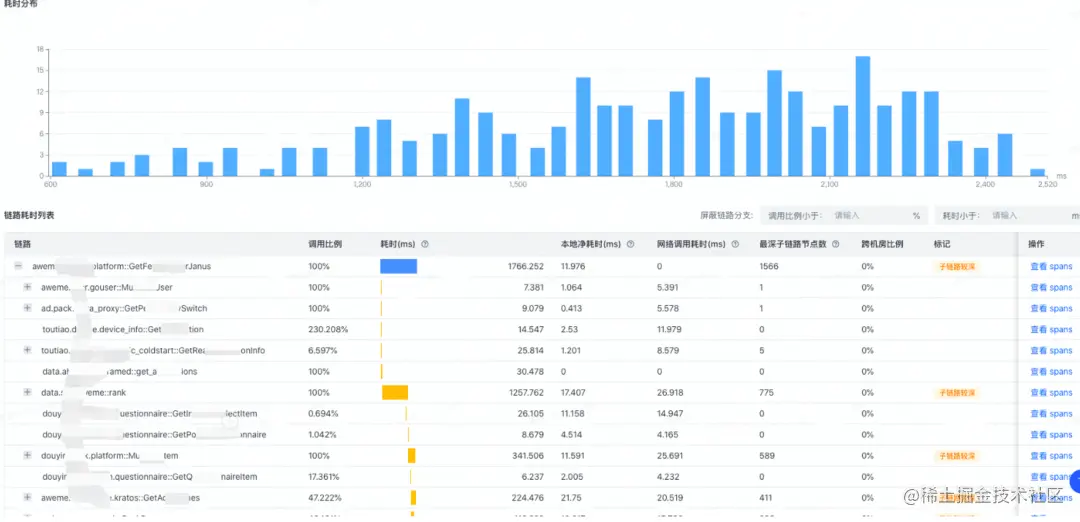Screen dimensions: 1080x522
Task: Click the 230.208% call ratio cell
Action: click(328, 329)
